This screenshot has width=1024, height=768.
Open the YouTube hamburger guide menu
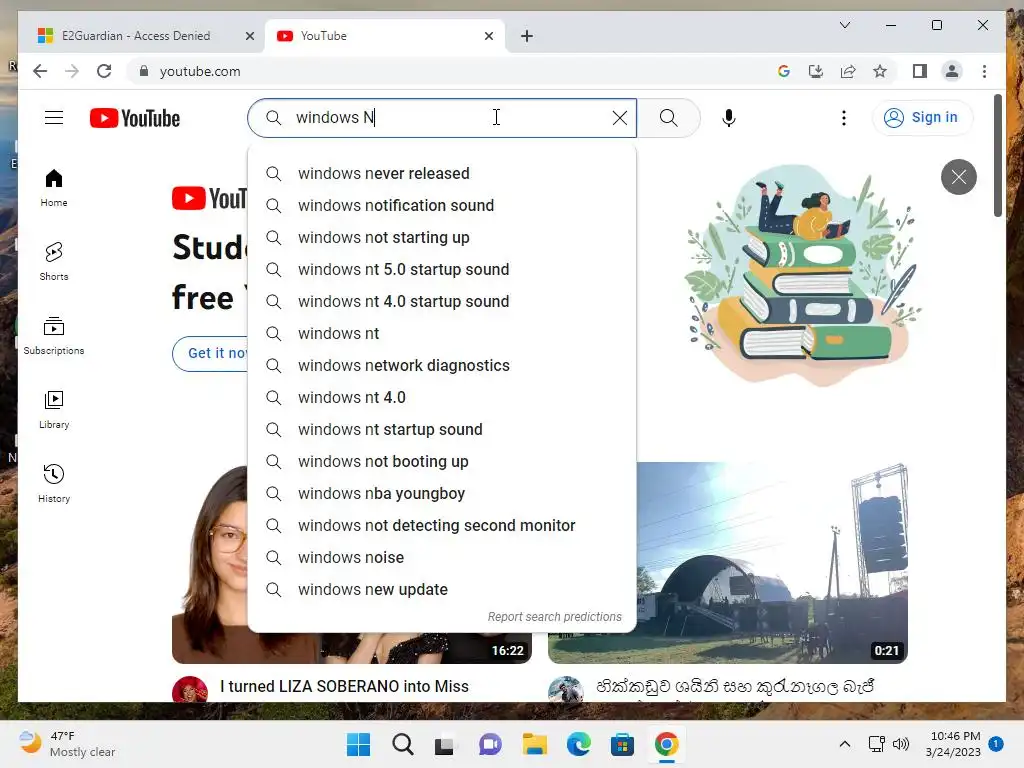click(54, 118)
